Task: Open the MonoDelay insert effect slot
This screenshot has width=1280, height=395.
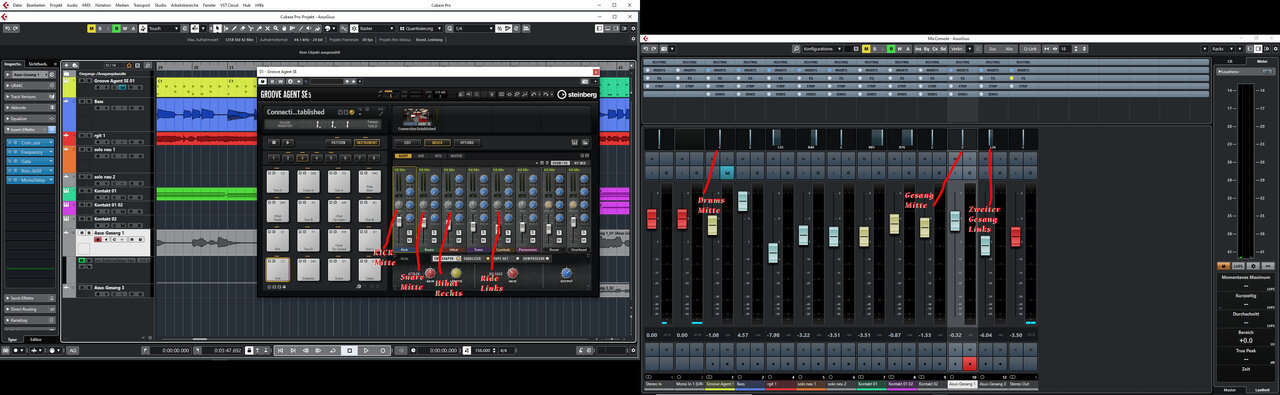Action: click(30, 180)
